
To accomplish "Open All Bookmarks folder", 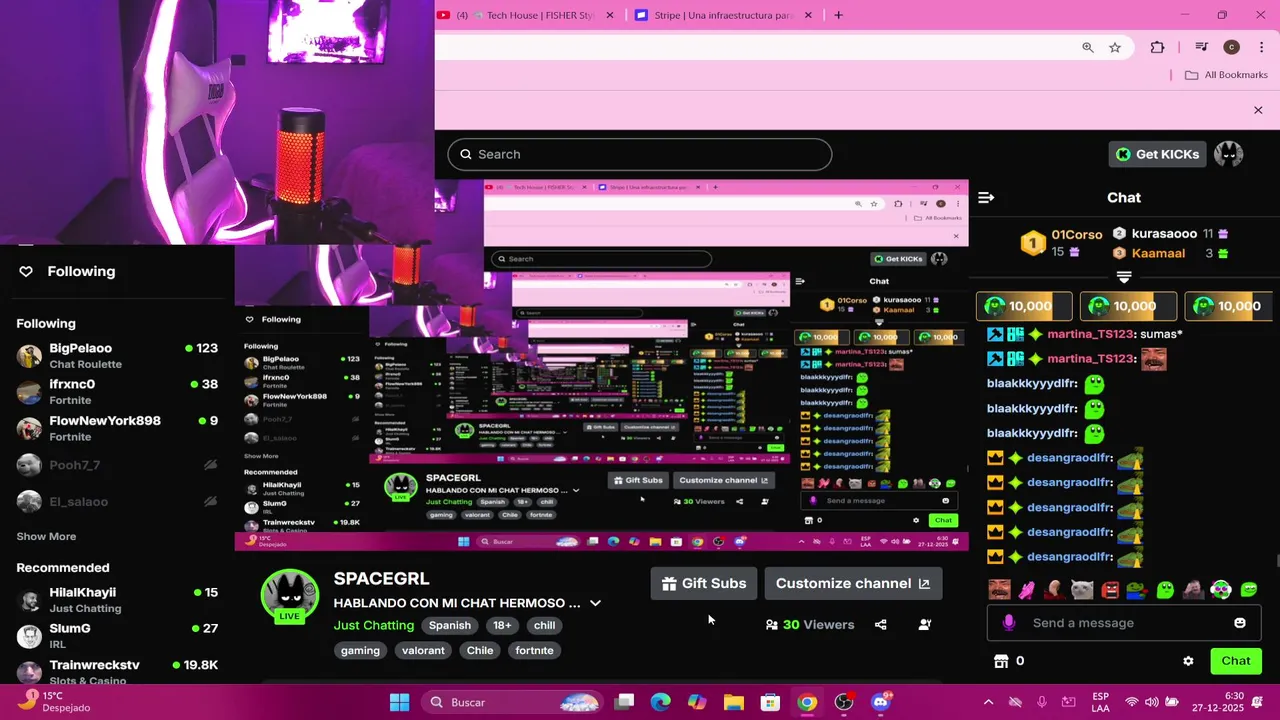I will (1226, 75).
